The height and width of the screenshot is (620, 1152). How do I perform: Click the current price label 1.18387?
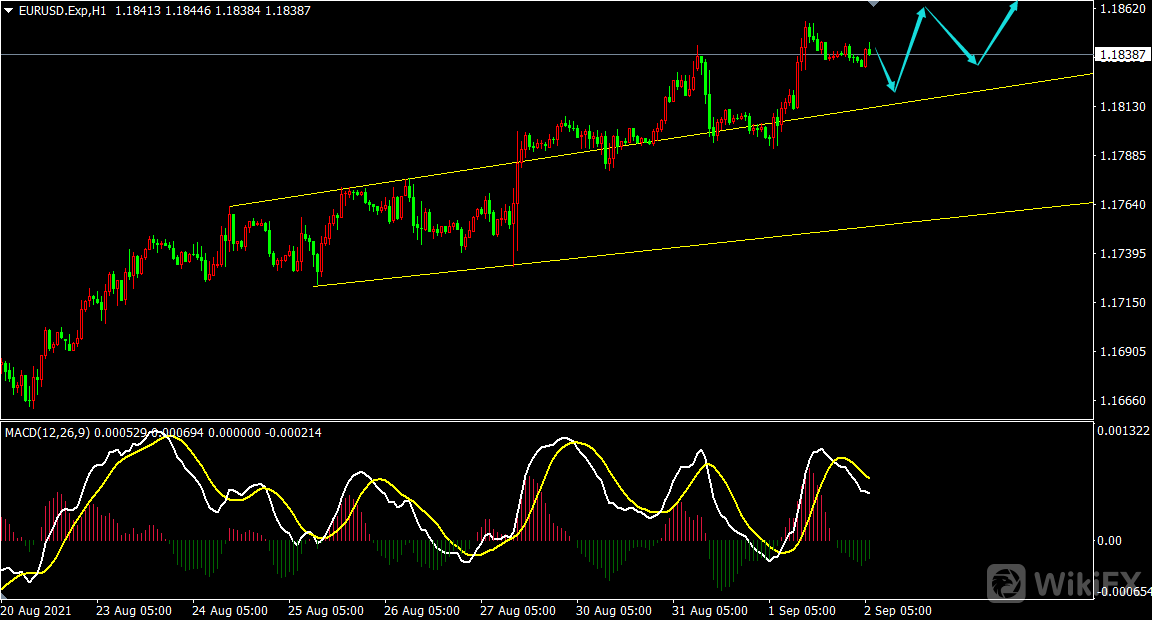coord(1122,55)
